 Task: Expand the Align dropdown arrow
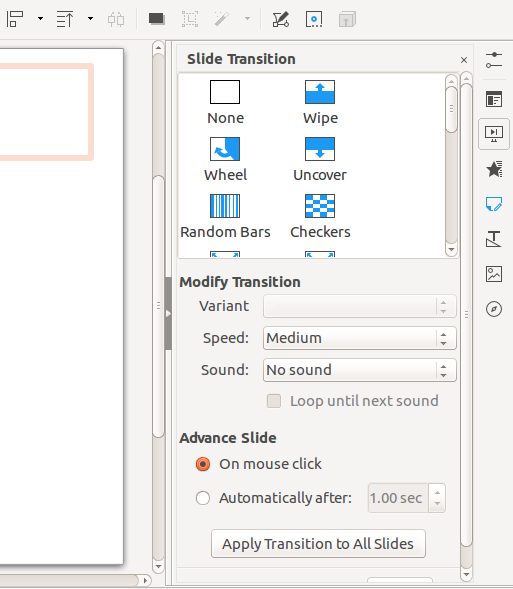pos(40,18)
